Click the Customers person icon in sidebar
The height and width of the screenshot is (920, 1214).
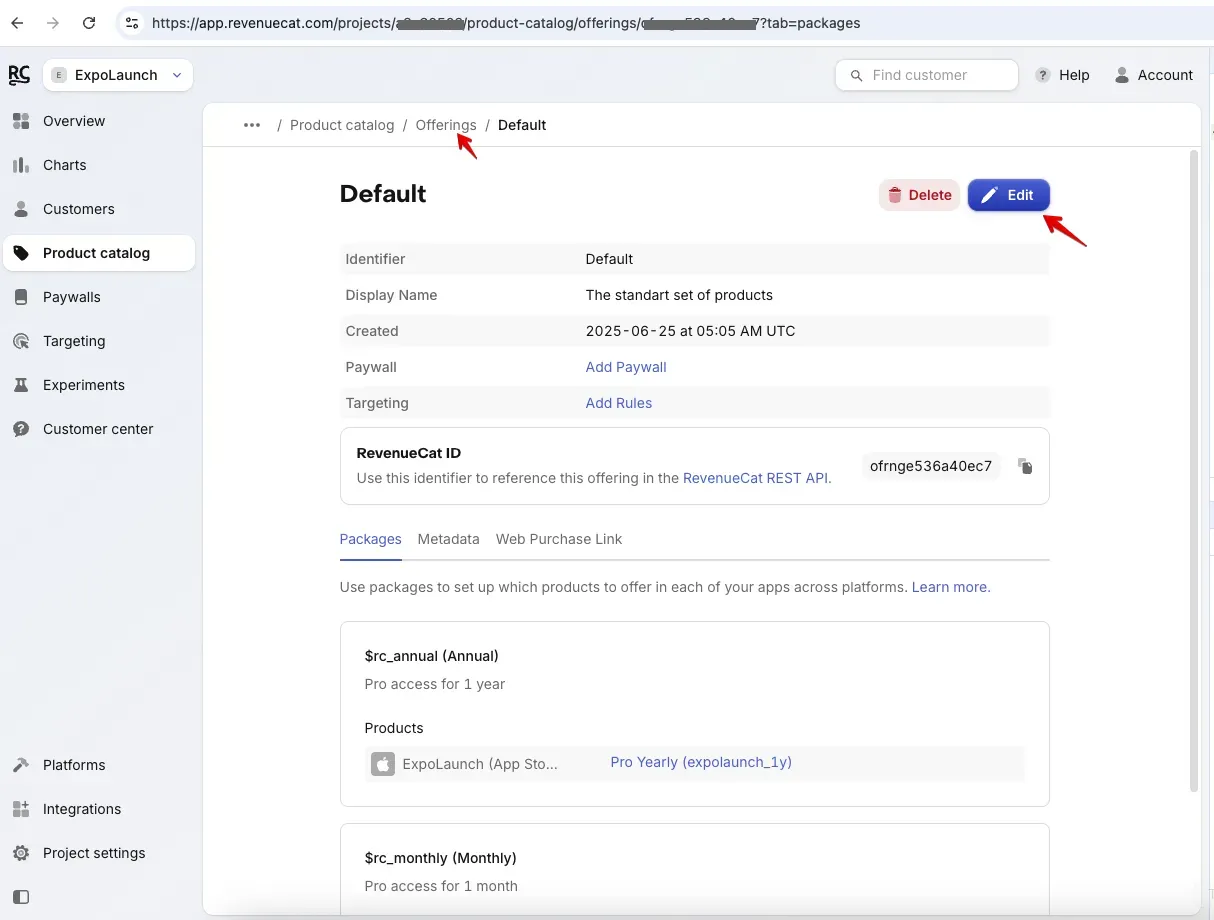point(21,209)
